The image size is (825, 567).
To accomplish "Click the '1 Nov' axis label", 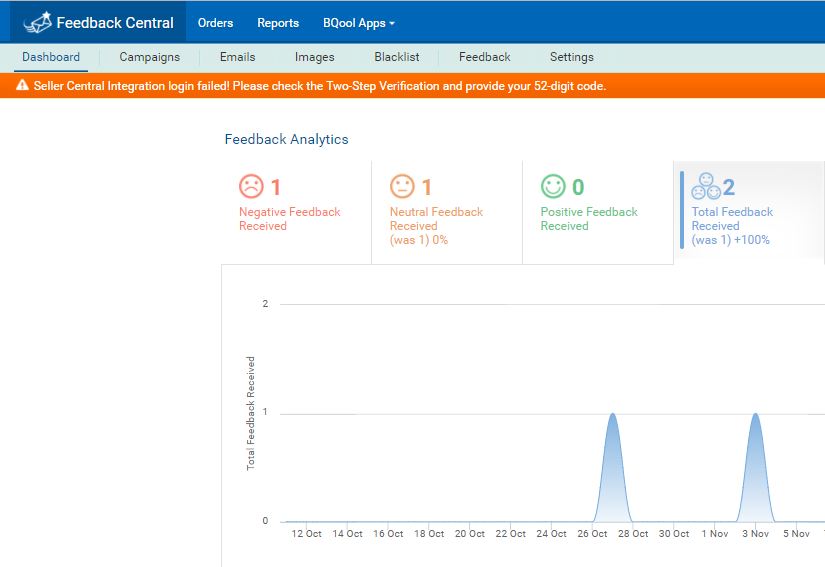I will (x=715, y=533).
